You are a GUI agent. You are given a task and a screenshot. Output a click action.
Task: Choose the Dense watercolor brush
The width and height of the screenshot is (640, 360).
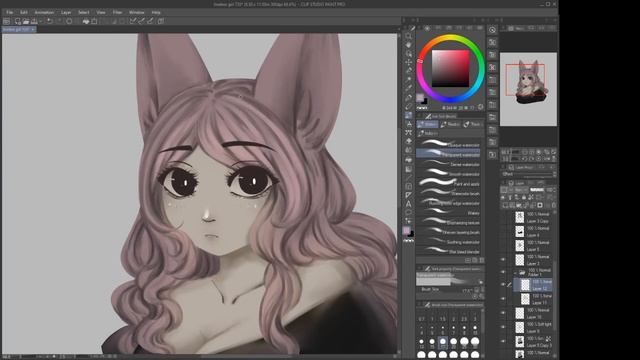448,164
